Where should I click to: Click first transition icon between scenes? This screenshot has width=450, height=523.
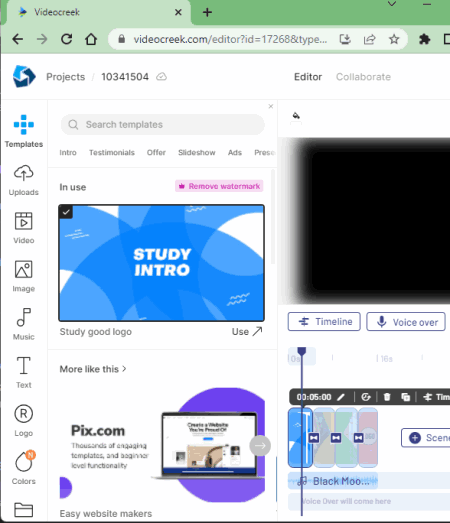[x=314, y=438]
